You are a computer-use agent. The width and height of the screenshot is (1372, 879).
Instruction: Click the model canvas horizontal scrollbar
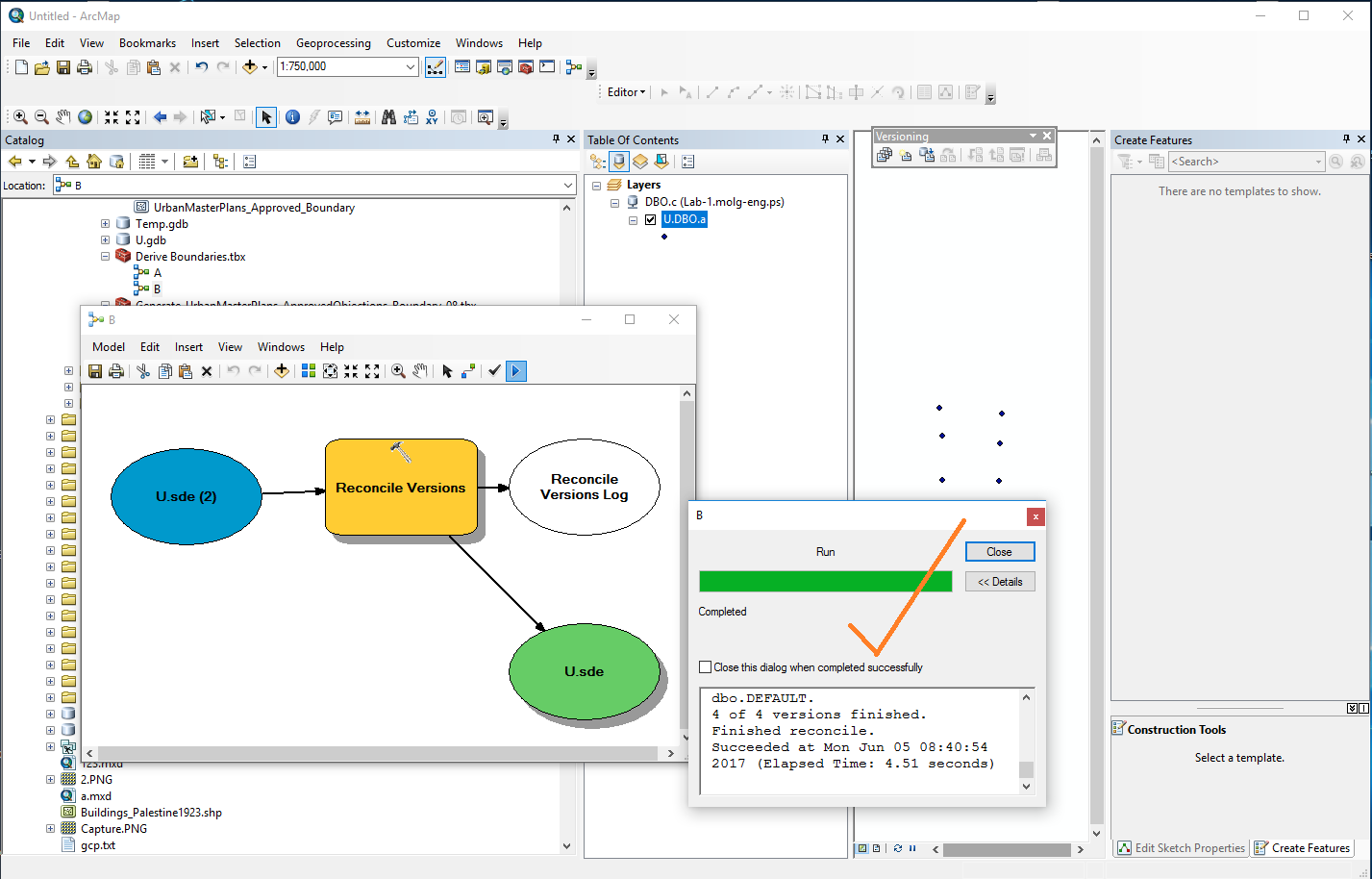381,754
